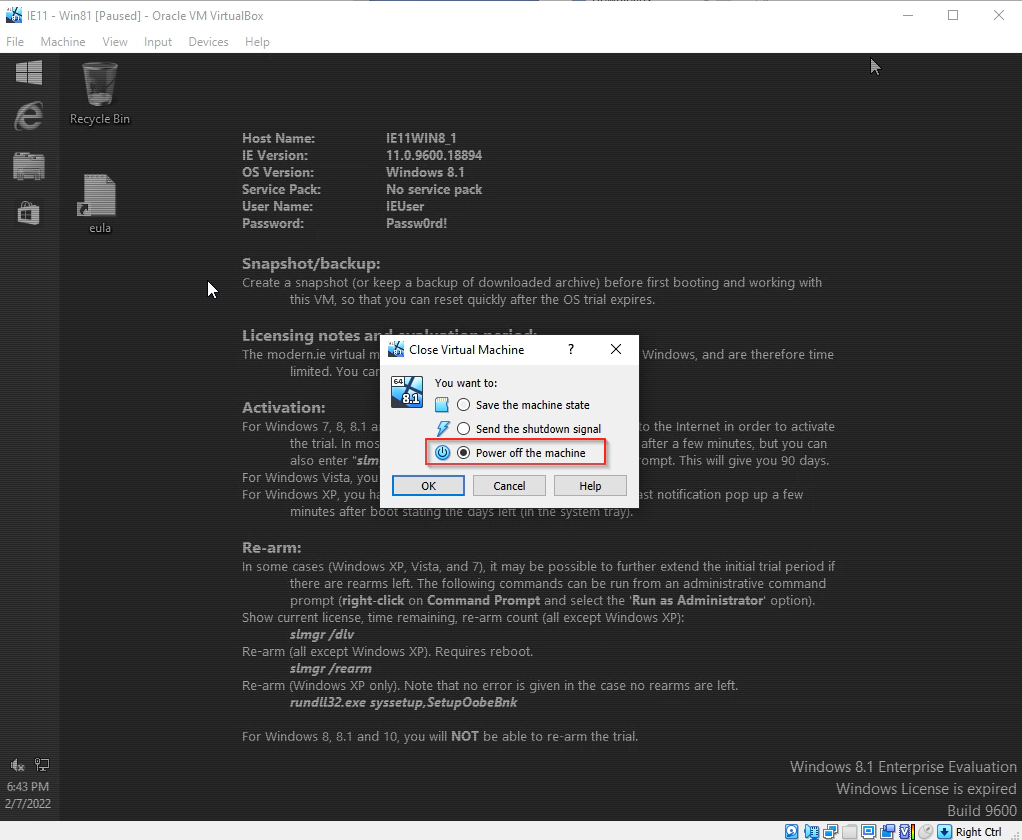1022x840 pixels.
Task: Choose the Send the shutdown signal radio button
Action: click(x=463, y=429)
